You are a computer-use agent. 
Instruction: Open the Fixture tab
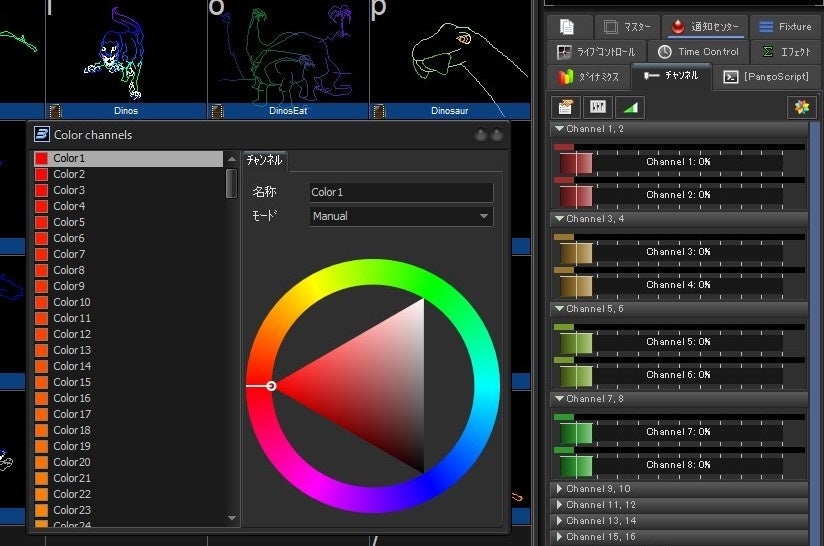tap(784, 27)
